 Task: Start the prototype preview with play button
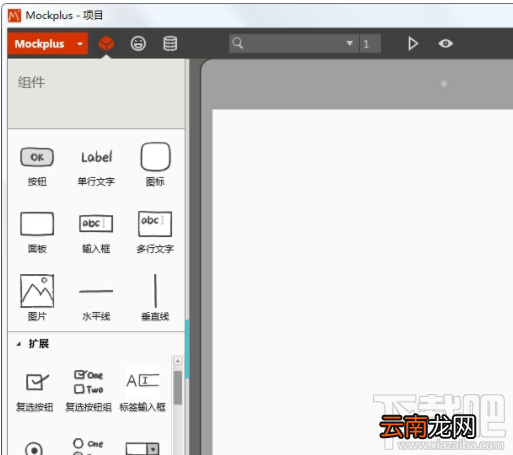[x=413, y=44]
